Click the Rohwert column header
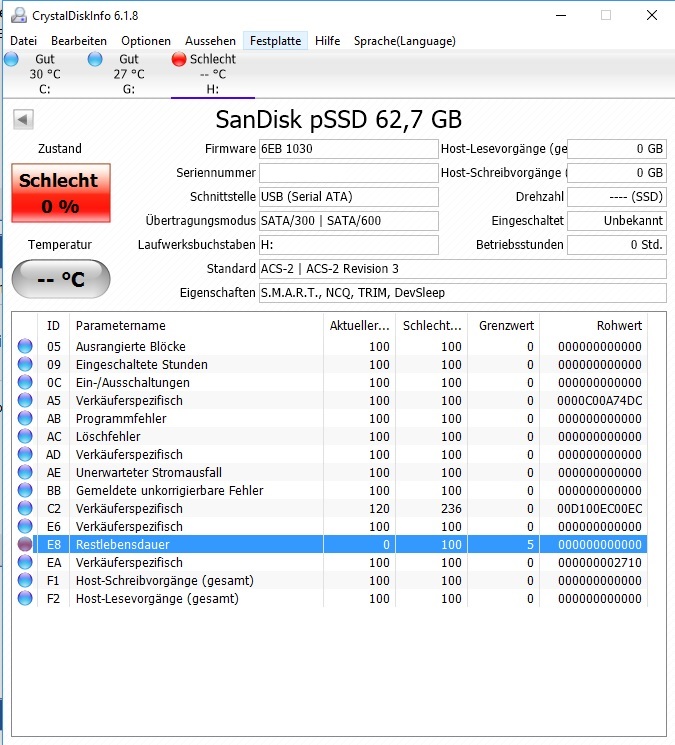675x745 pixels. click(593, 325)
